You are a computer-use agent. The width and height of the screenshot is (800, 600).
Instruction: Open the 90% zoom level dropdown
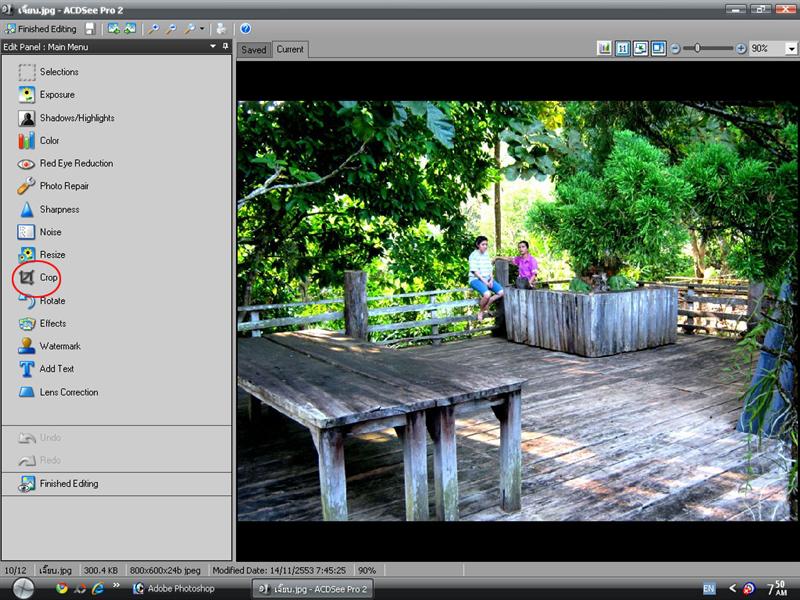tap(791, 48)
